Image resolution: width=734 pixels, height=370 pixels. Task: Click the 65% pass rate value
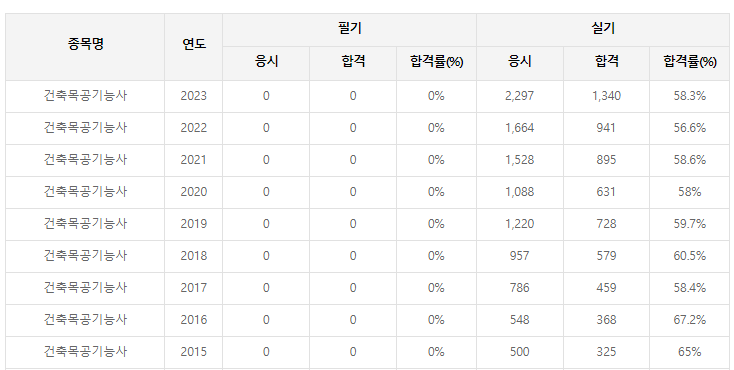pos(690,352)
